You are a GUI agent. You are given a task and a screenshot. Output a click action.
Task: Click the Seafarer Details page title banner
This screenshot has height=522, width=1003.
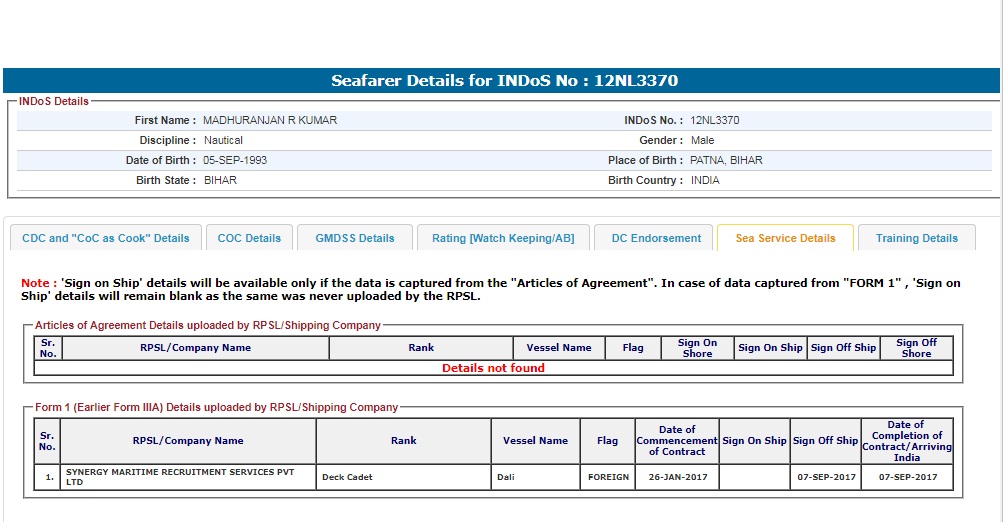(x=504, y=81)
